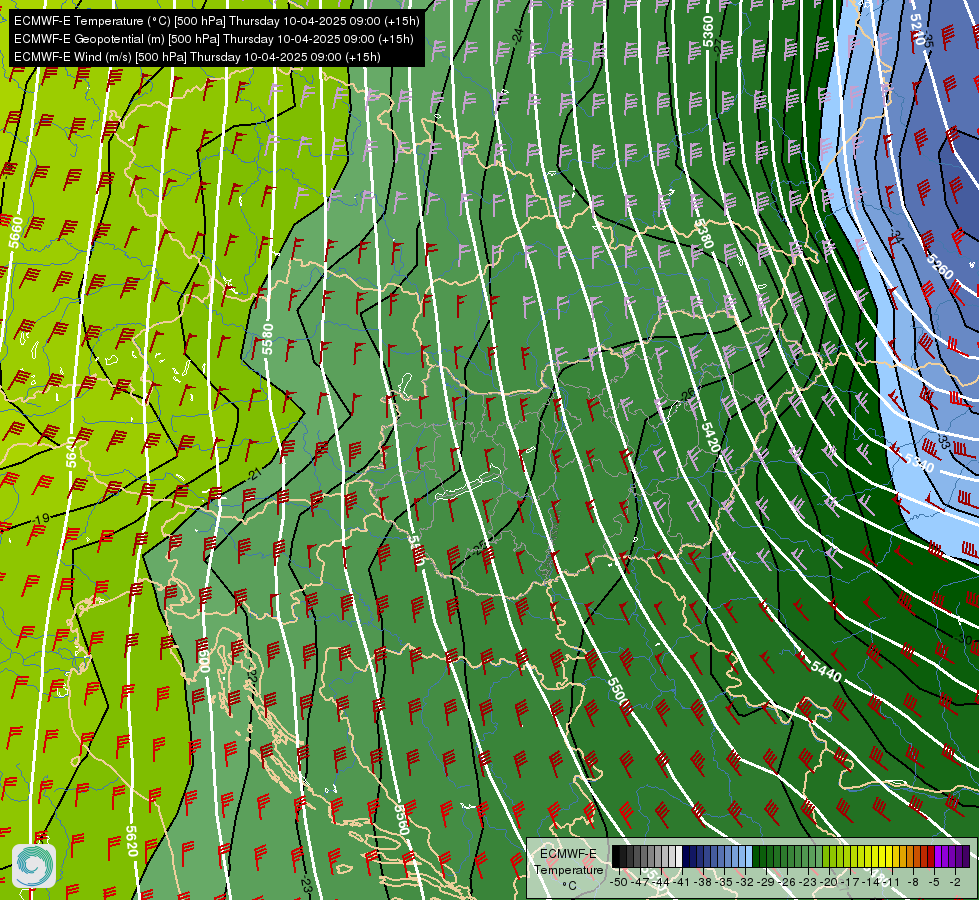Click the 5580 geopotential contour label

pyautogui.click(x=268, y=339)
